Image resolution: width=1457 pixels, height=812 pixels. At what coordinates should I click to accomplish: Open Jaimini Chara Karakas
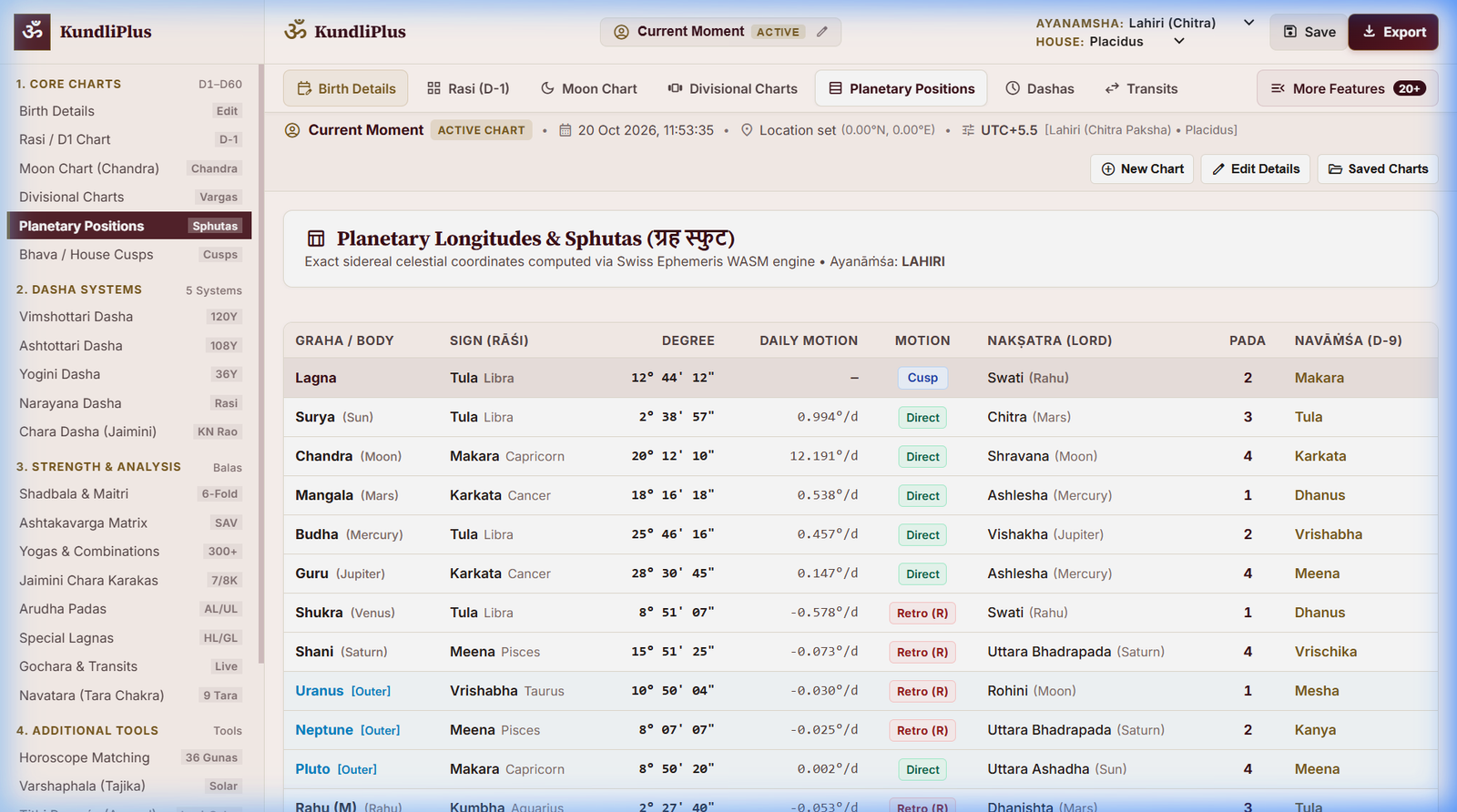[x=129, y=580]
